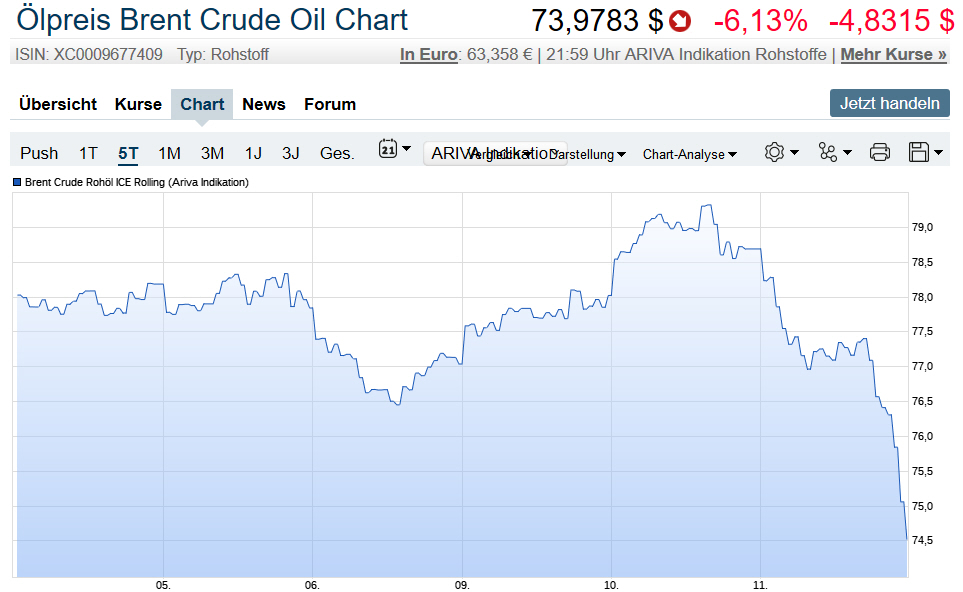Click the Jetzt handeln button

coord(889,103)
